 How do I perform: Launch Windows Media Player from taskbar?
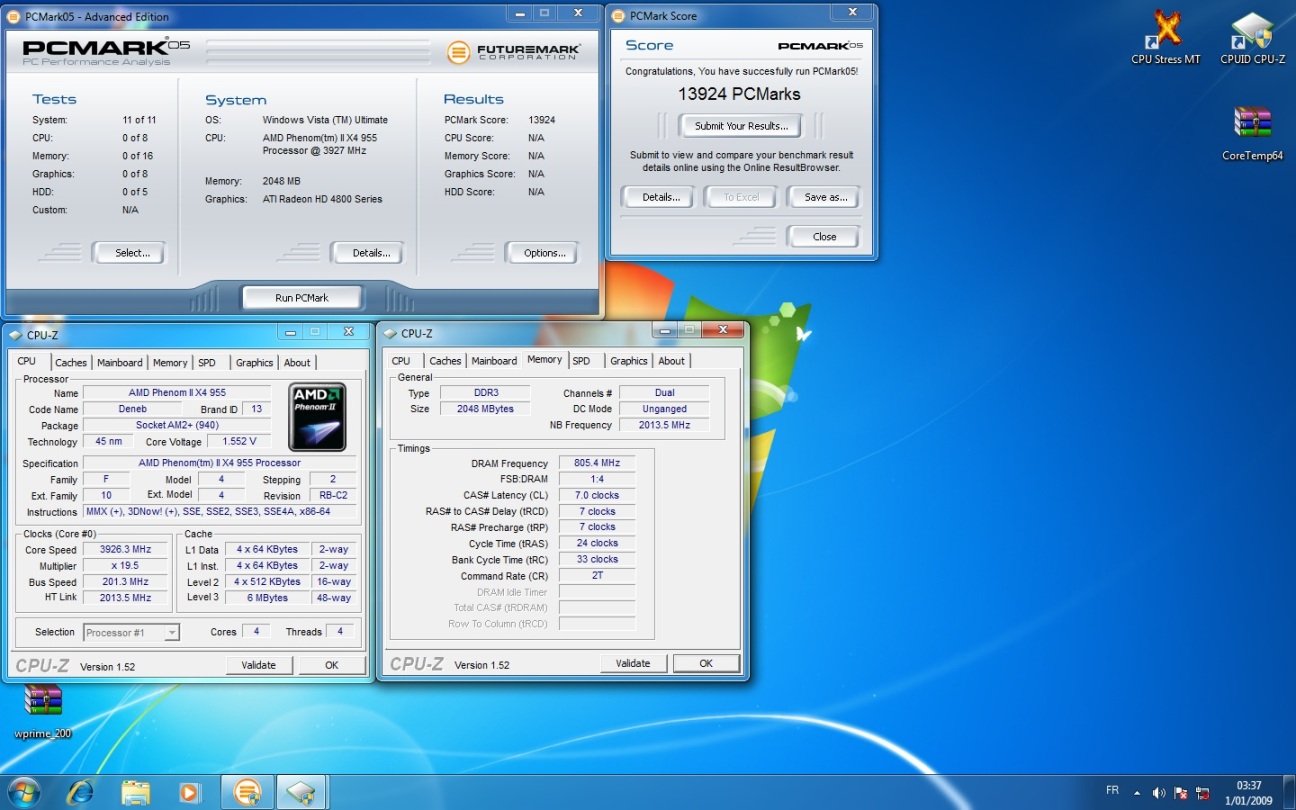point(189,792)
